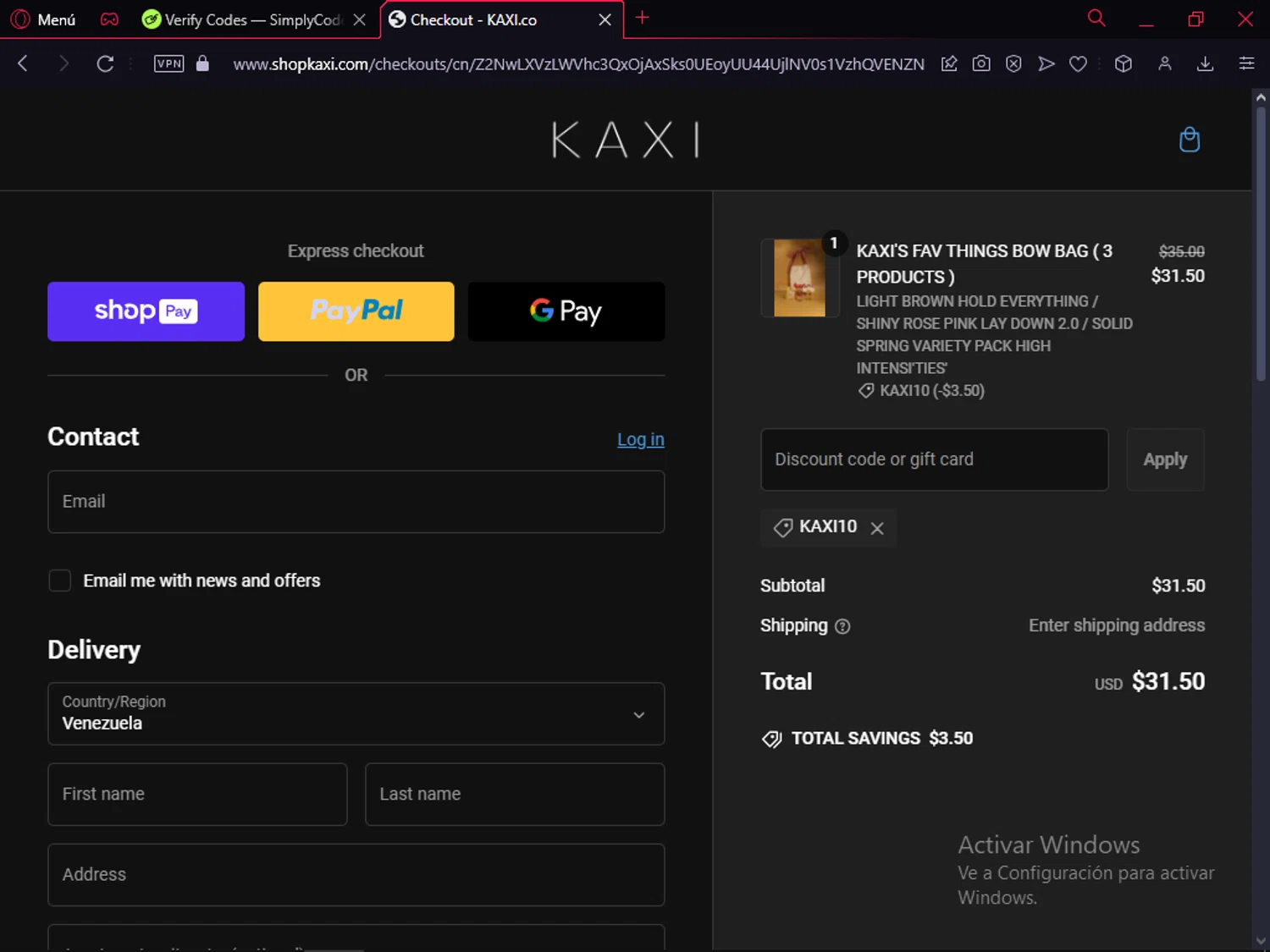
Task: Open a new tab with plus icon
Action: pyautogui.click(x=642, y=18)
